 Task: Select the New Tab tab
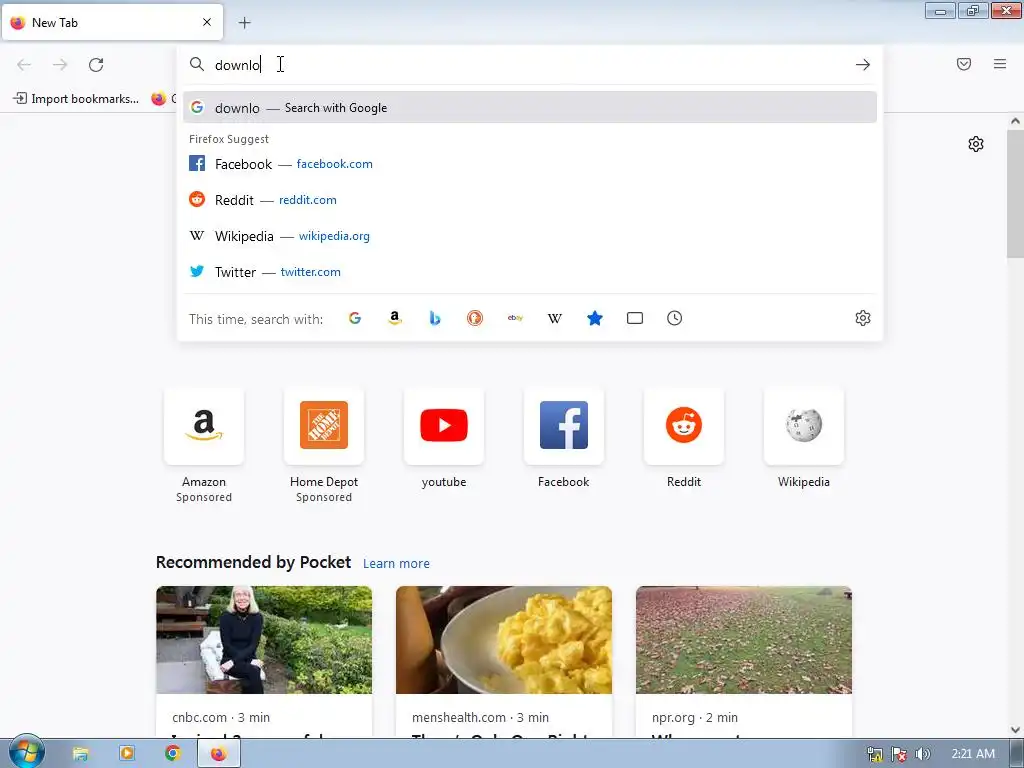point(112,22)
